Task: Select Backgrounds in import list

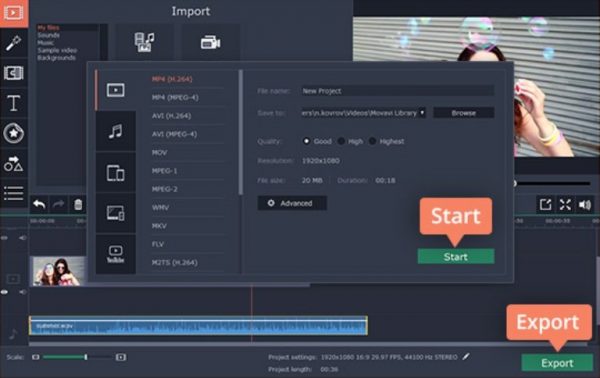Action: [x=56, y=58]
